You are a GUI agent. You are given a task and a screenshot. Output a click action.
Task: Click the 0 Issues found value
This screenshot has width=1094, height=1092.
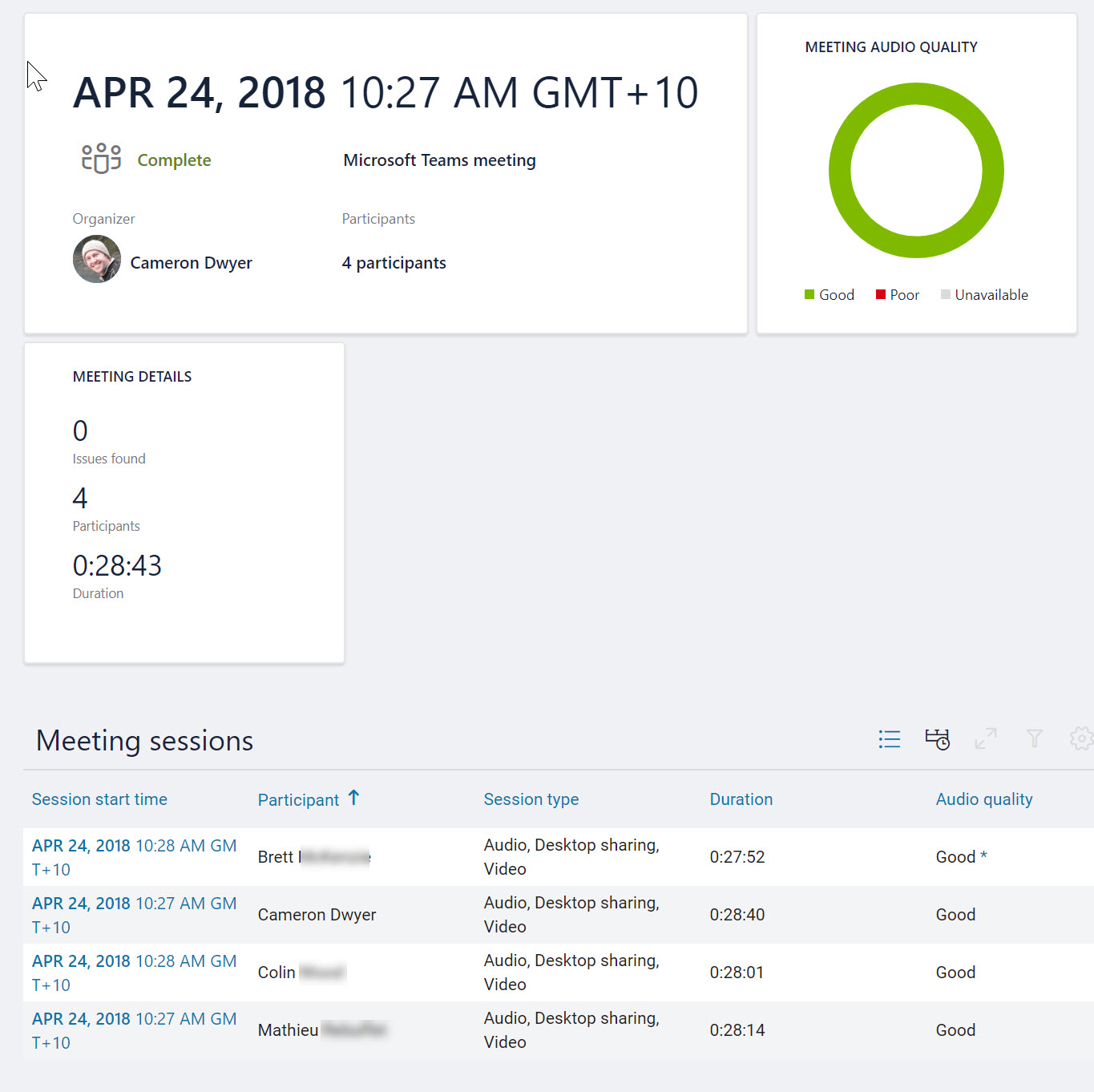[x=80, y=431]
